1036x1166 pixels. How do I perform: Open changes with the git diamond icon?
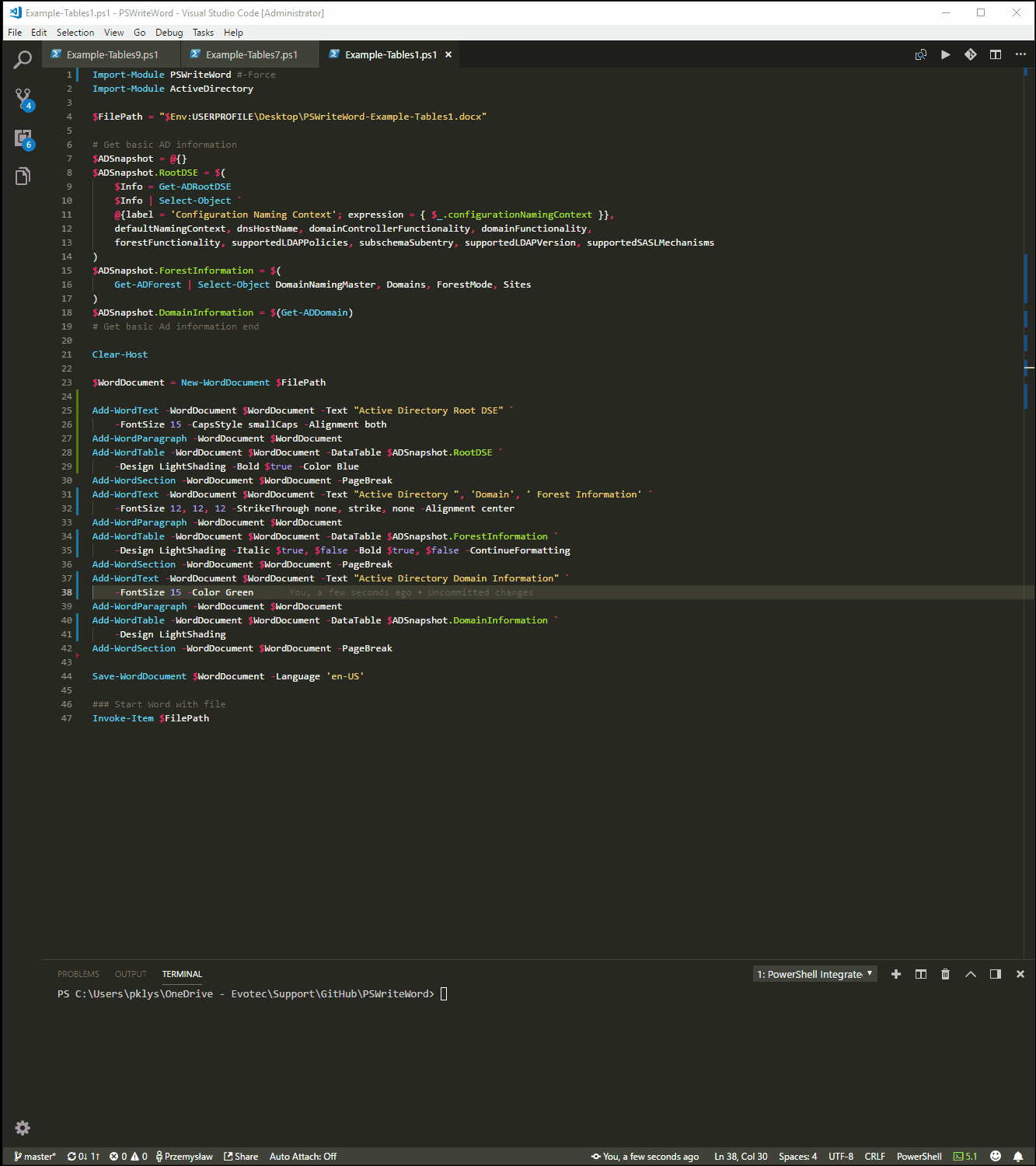tap(970, 54)
